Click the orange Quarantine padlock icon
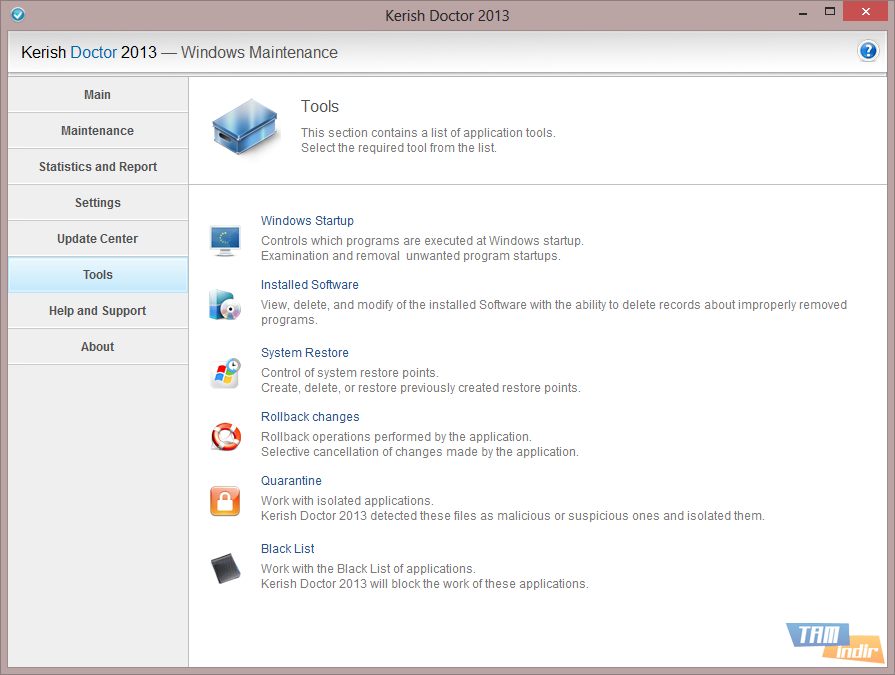Screen dimensions: 895x675 [x=225, y=500]
